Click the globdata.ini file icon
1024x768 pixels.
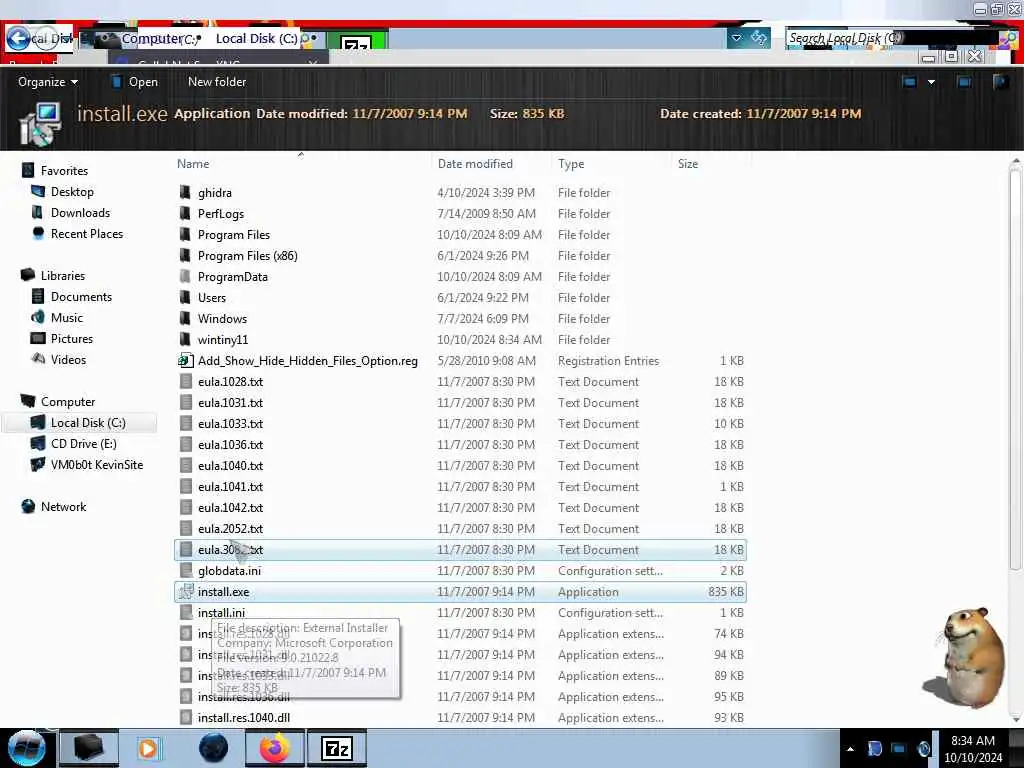pos(185,571)
